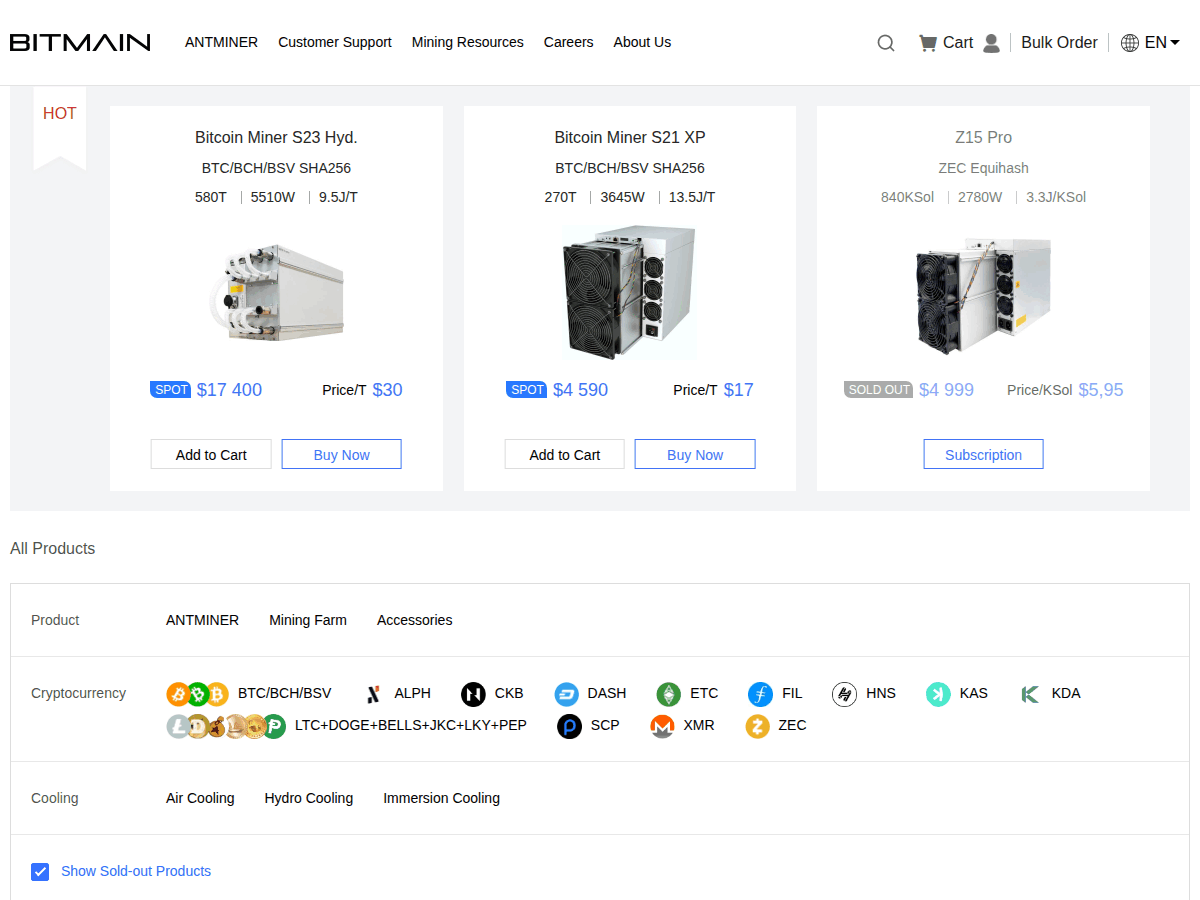1200x900 pixels.
Task: Select the Air Cooling filter option
Action: (200, 798)
